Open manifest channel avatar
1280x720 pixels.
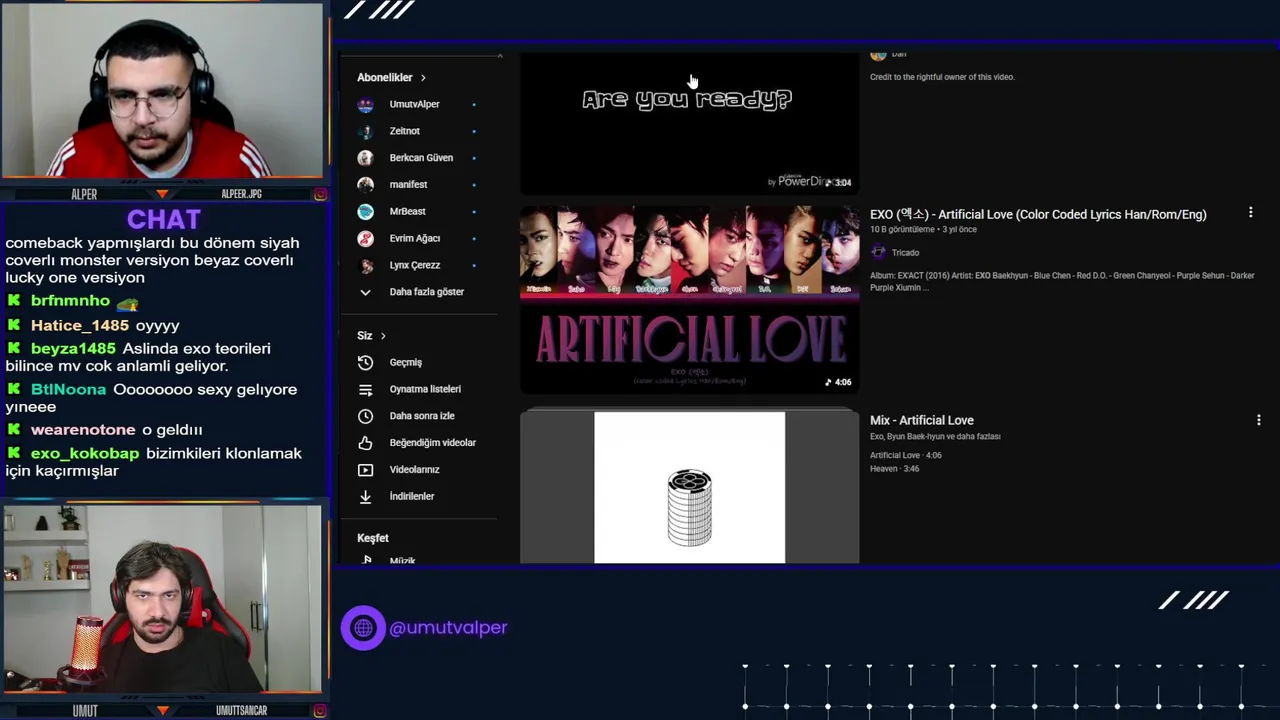365,184
